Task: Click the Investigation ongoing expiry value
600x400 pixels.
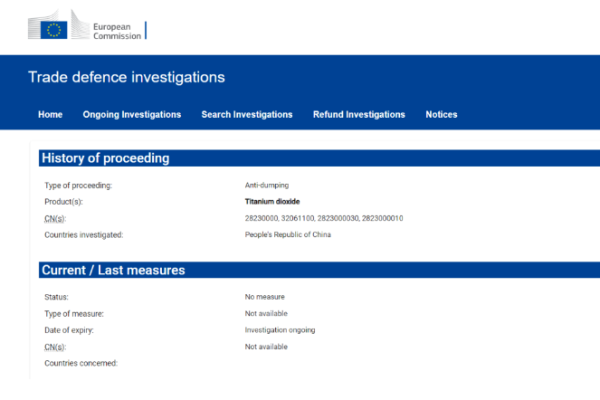Action: (x=280, y=330)
